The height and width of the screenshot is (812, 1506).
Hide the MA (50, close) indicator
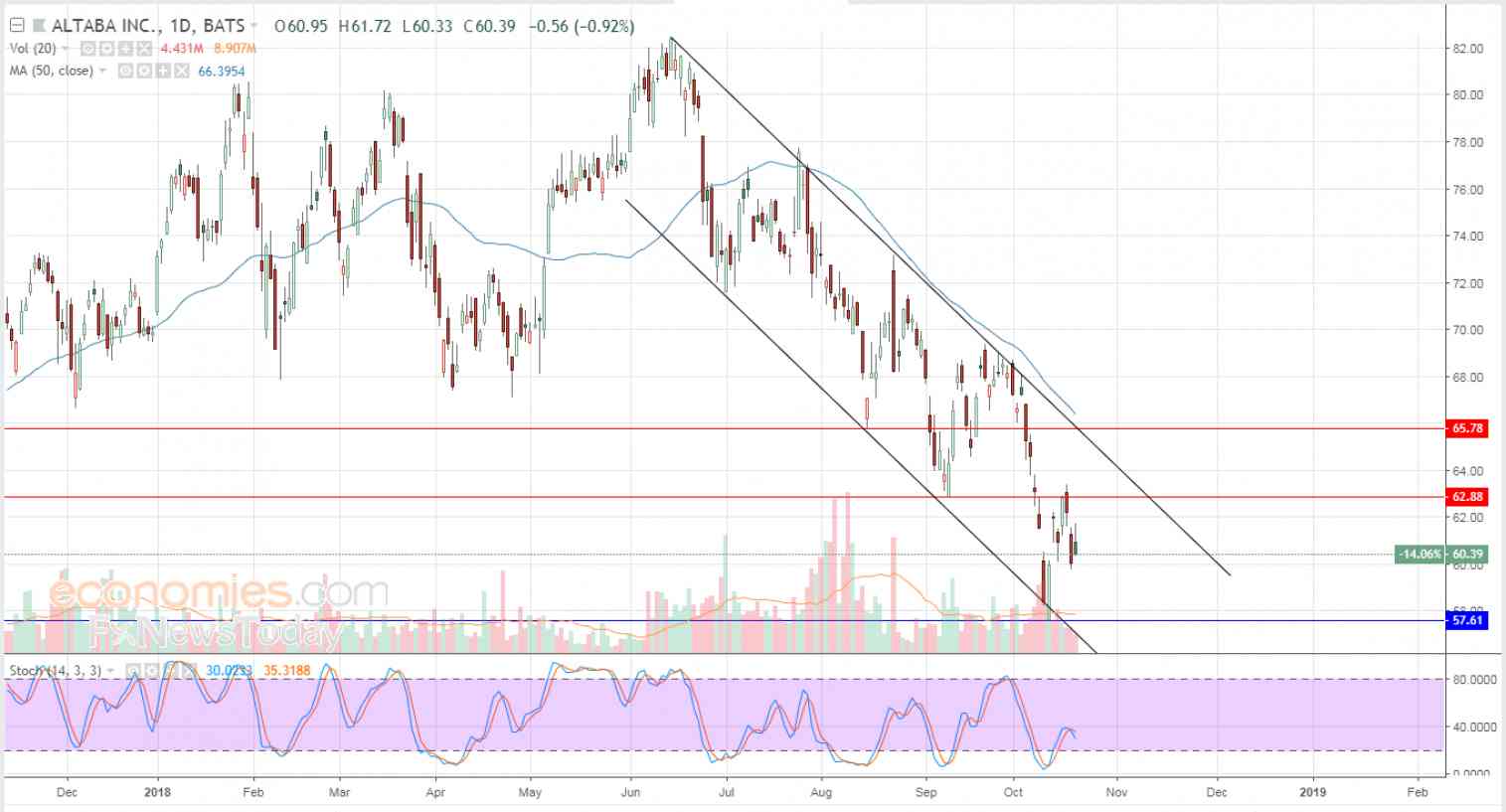[124, 71]
